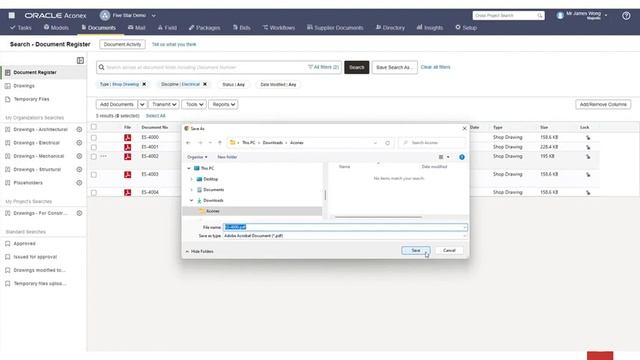Check the box for document ES-4000
Screen dimensions: 640x360
pos(94,138)
